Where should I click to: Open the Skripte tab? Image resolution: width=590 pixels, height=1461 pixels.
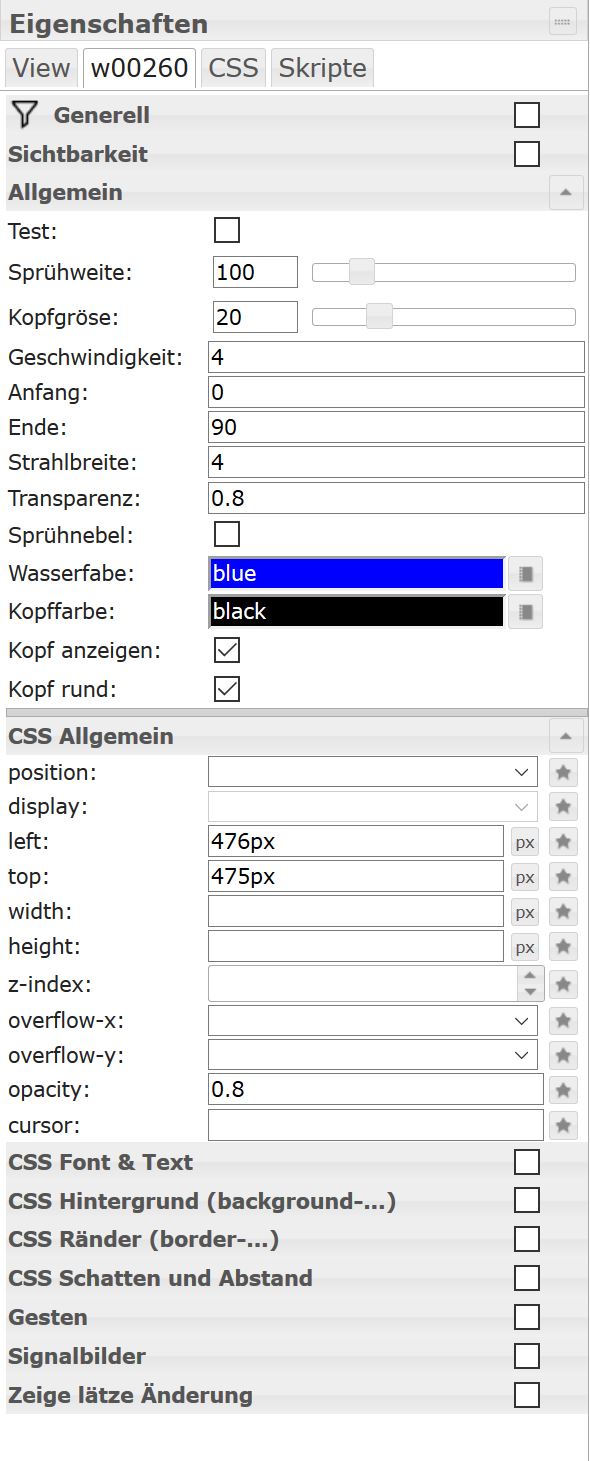coord(322,68)
